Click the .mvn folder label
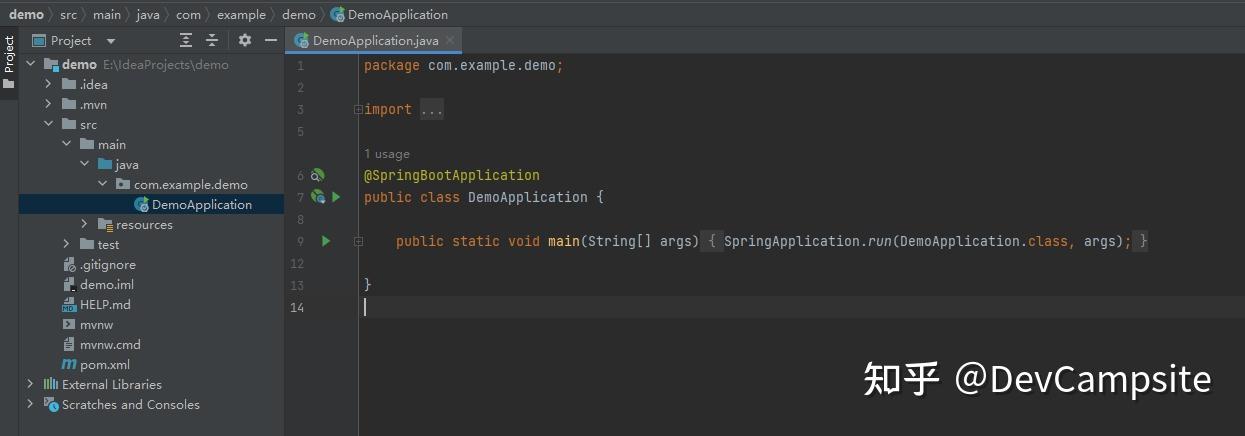 tap(93, 104)
